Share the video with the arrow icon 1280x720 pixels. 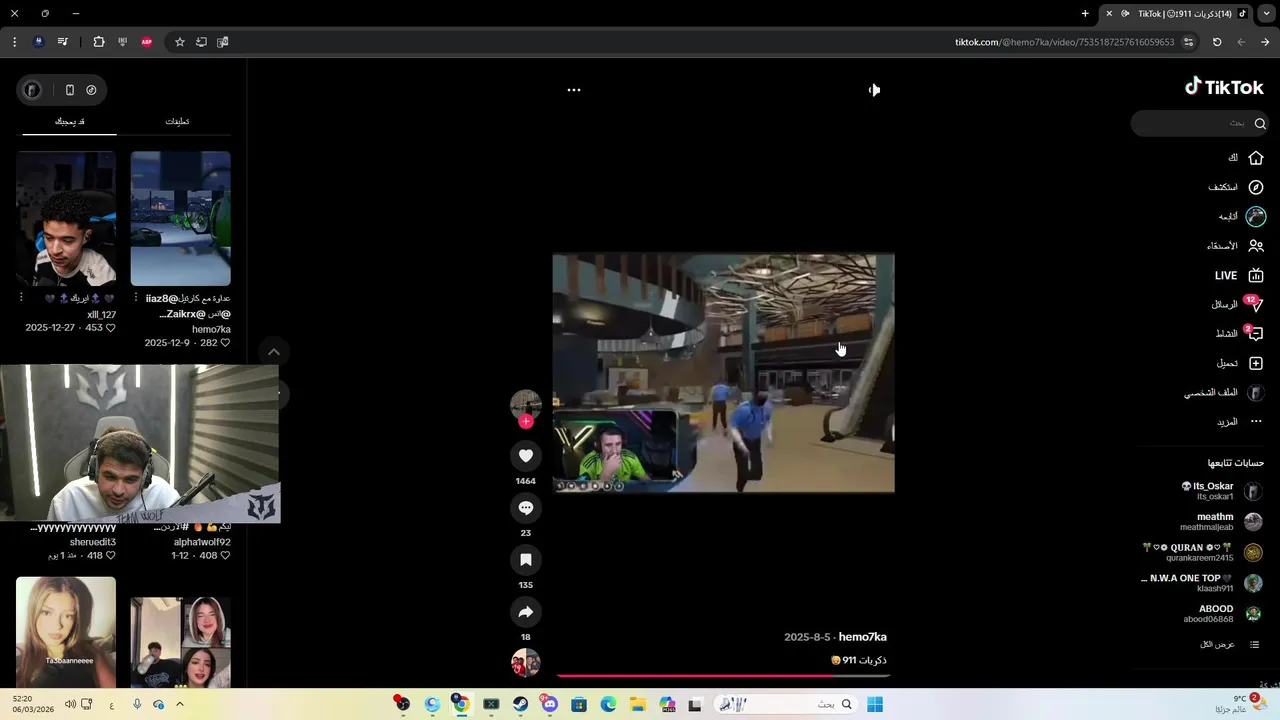(x=526, y=612)
